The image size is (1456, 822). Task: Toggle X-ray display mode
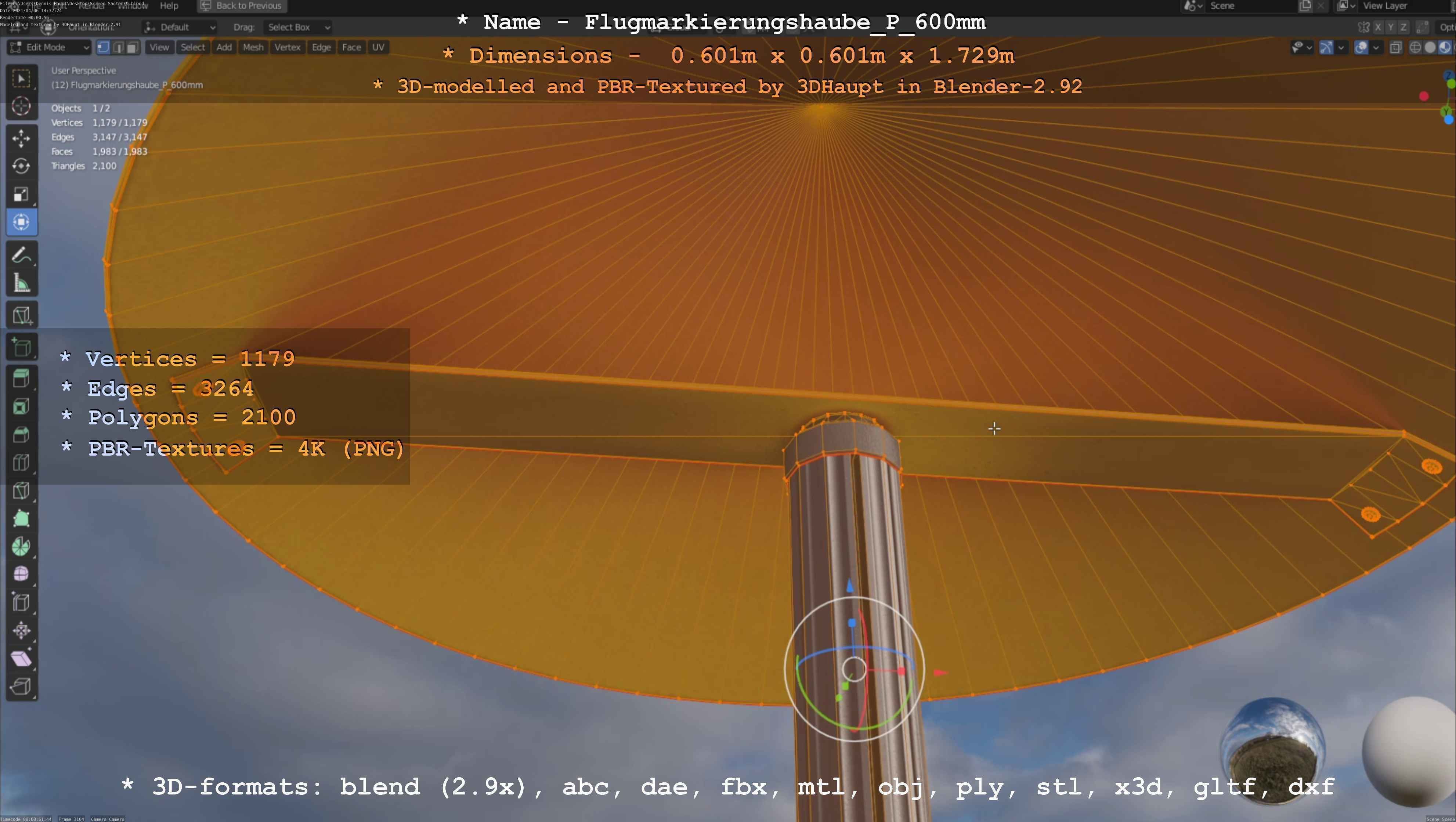coord(1395,47)
